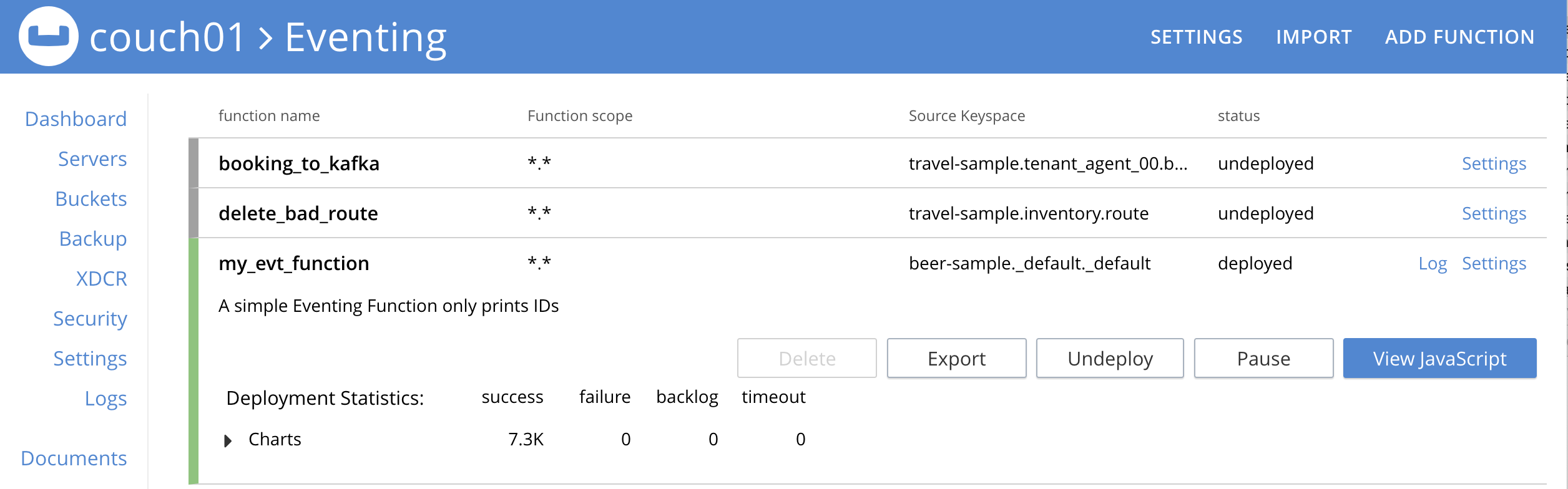Expand the booking_to_kafka function row
The width and height of the screenshot is (1568, 489).
(x=298, y=164)
